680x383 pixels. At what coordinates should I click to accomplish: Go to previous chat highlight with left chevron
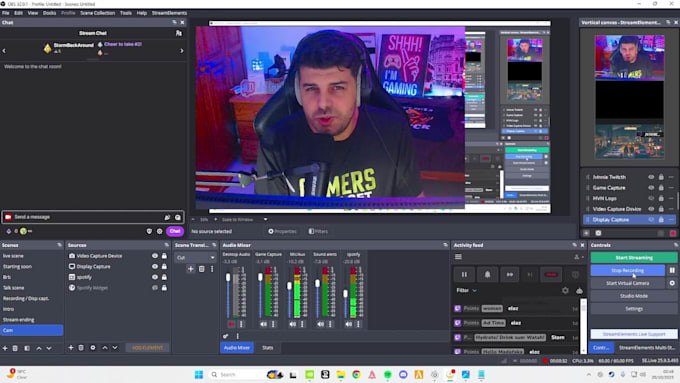coord(4,51)
